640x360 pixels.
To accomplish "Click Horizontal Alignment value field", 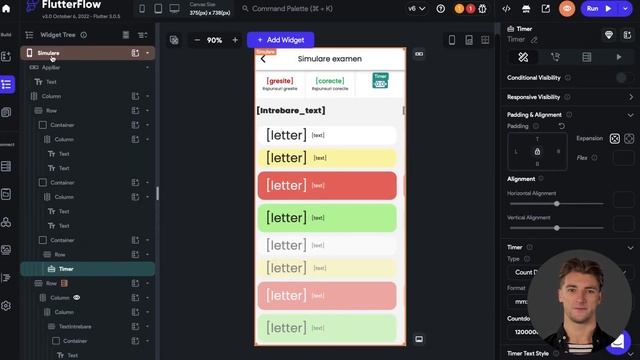I will click(624, 200).
